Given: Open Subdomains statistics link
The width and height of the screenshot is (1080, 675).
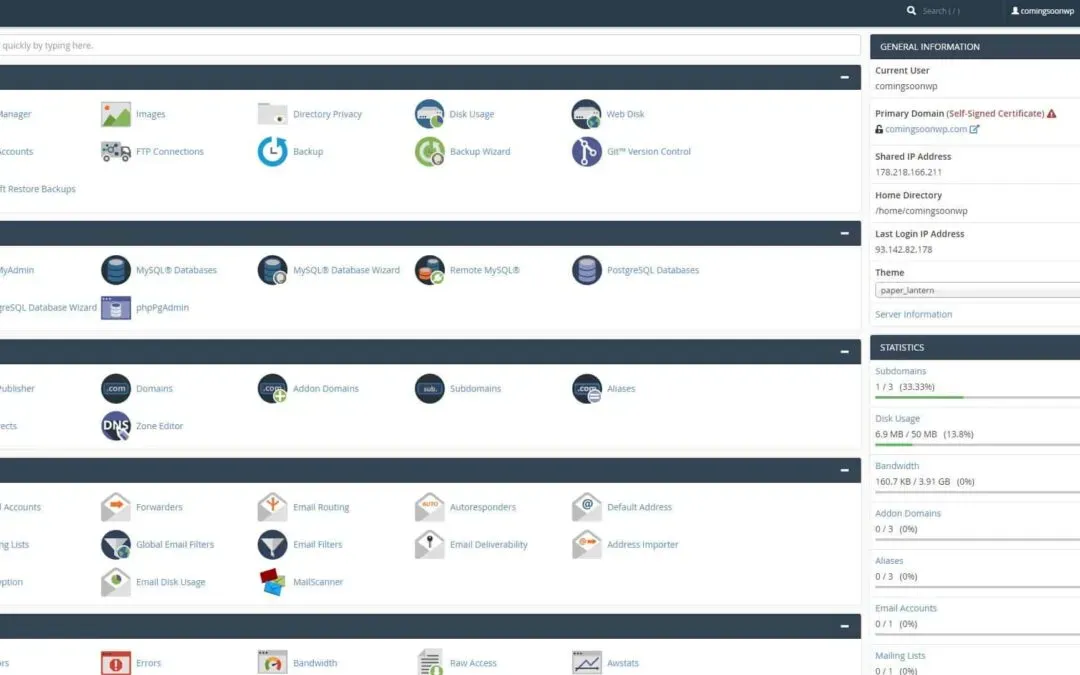Looking at the screenshot, I should pyautogui.click(x=900, y=371).
